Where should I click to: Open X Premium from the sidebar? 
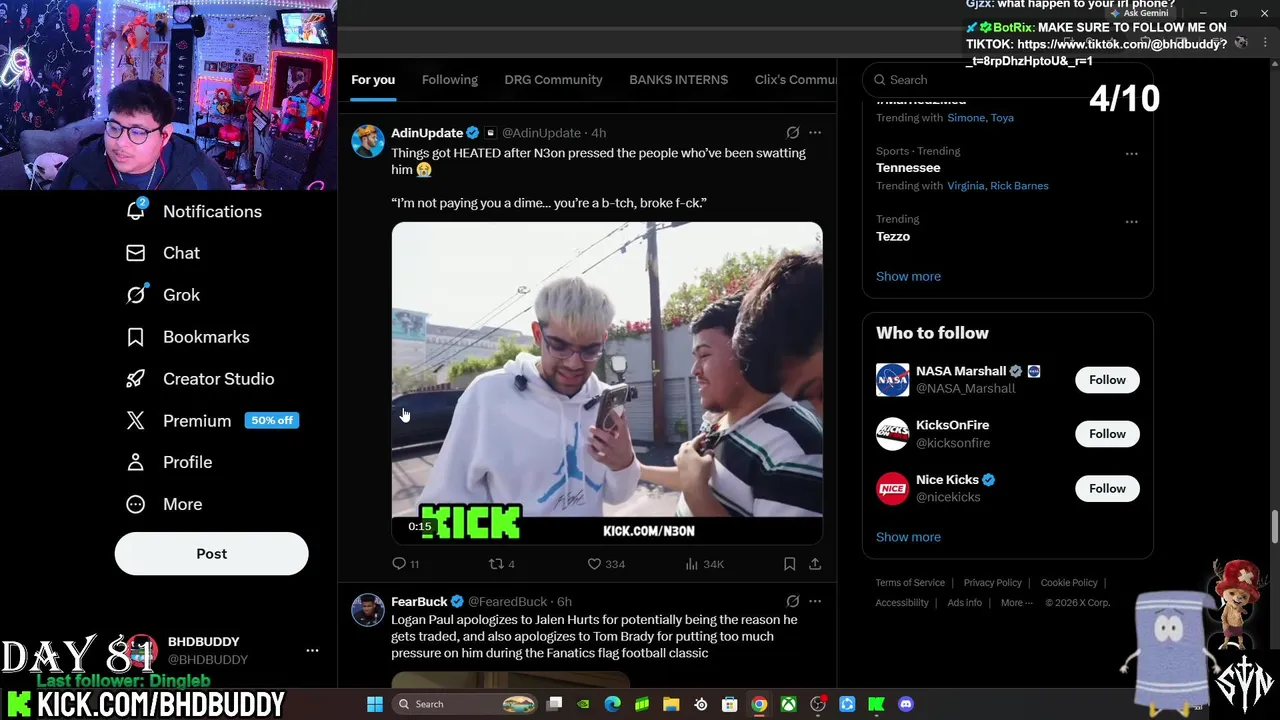pos(212,421)
